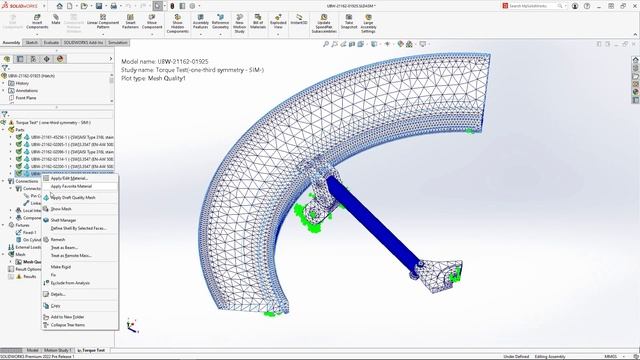Image resolution: width=640 pixels, height=360 pixels.
Task: Select Apply Draft Quality Mesh
Action: click(x=80, y=198)
